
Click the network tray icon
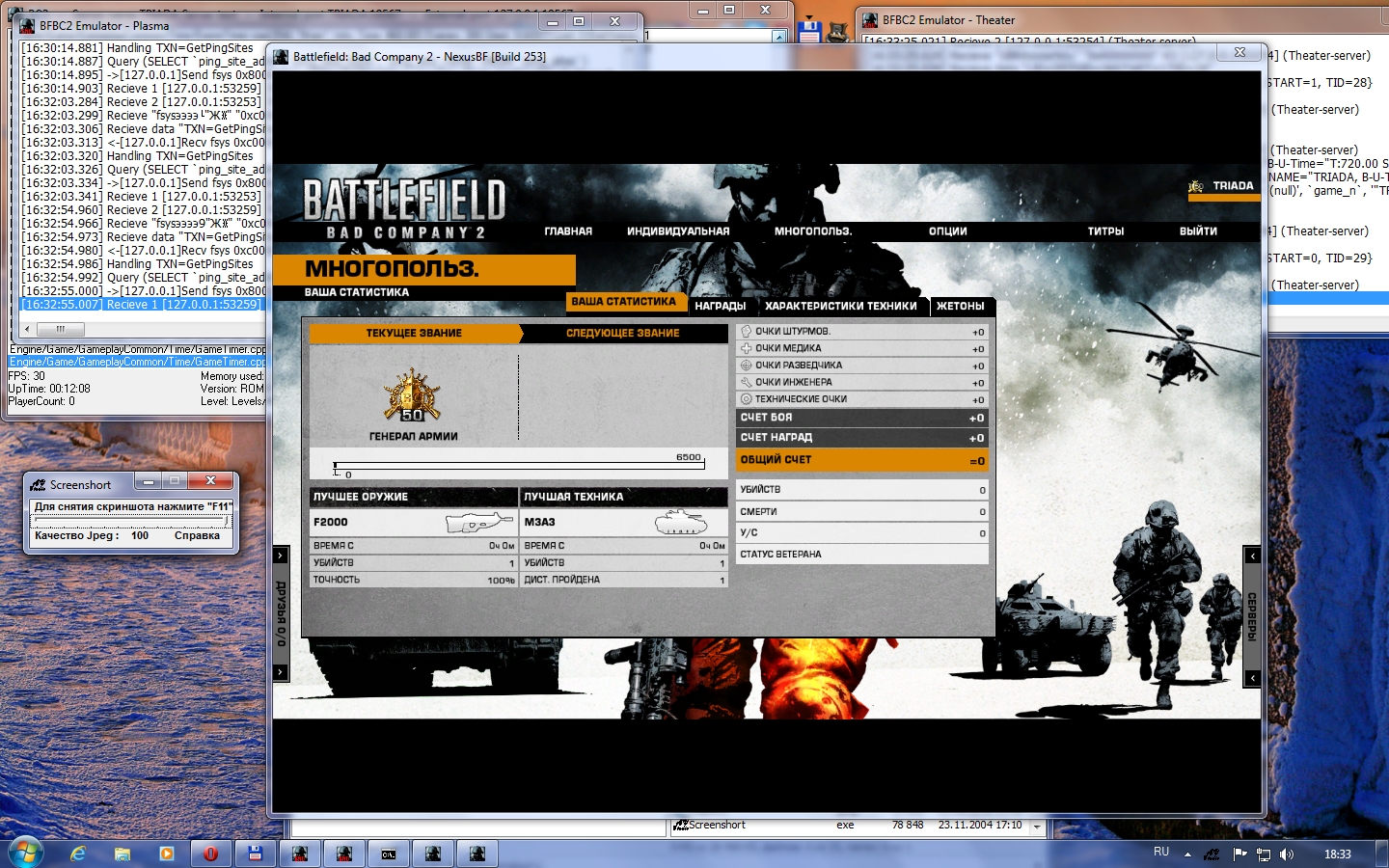point(1264,854)
